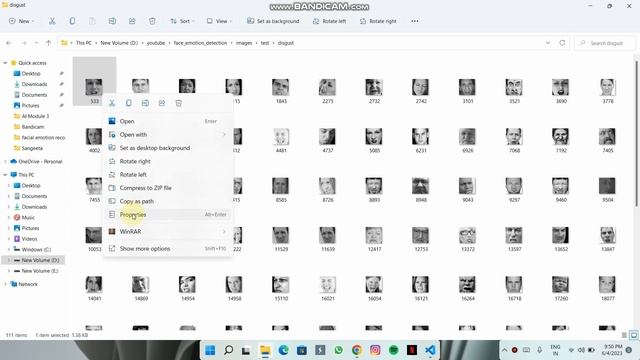Screen dimensions: 640x360
Task: Click the Rename icon in the context menu
Action: [145, 103]
